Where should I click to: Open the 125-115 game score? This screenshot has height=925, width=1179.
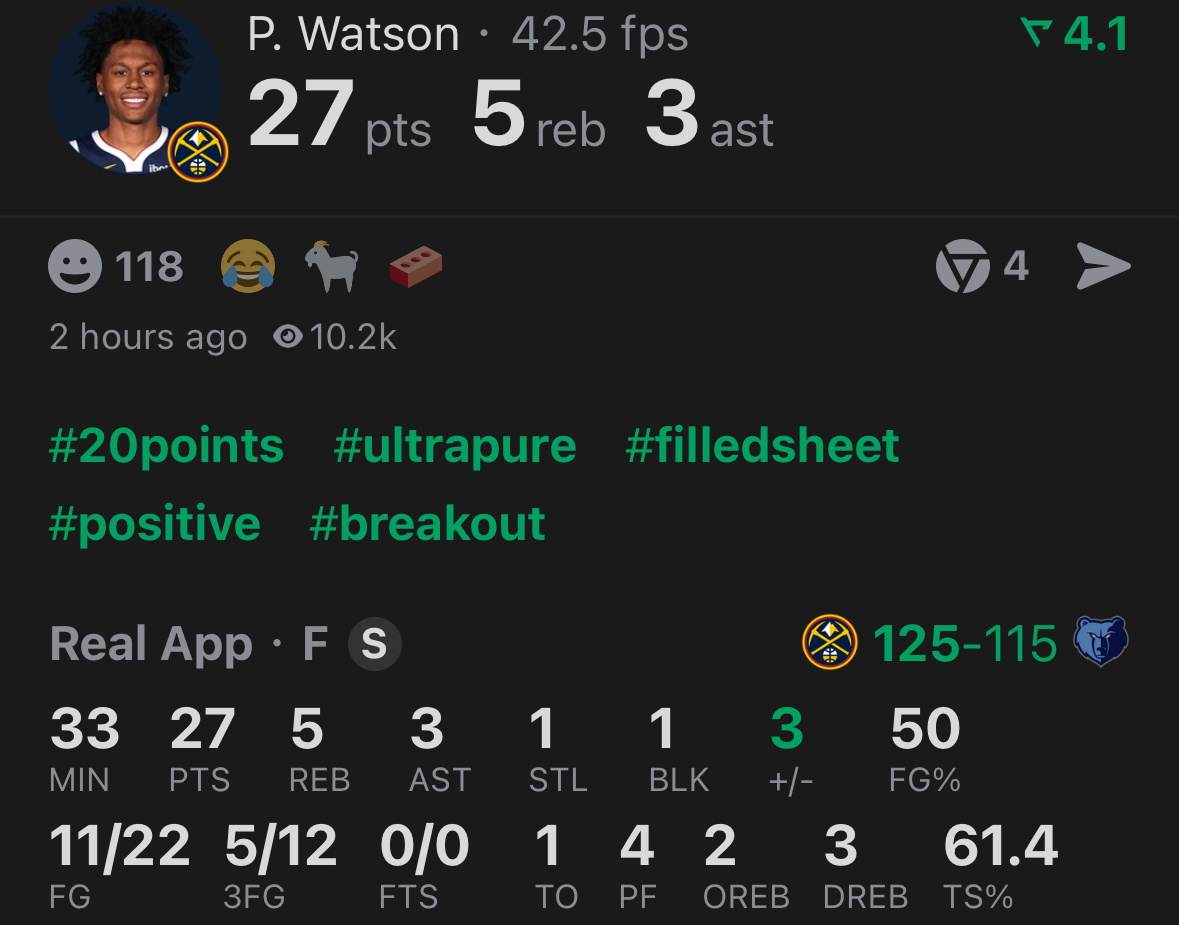tap(965, 644)
